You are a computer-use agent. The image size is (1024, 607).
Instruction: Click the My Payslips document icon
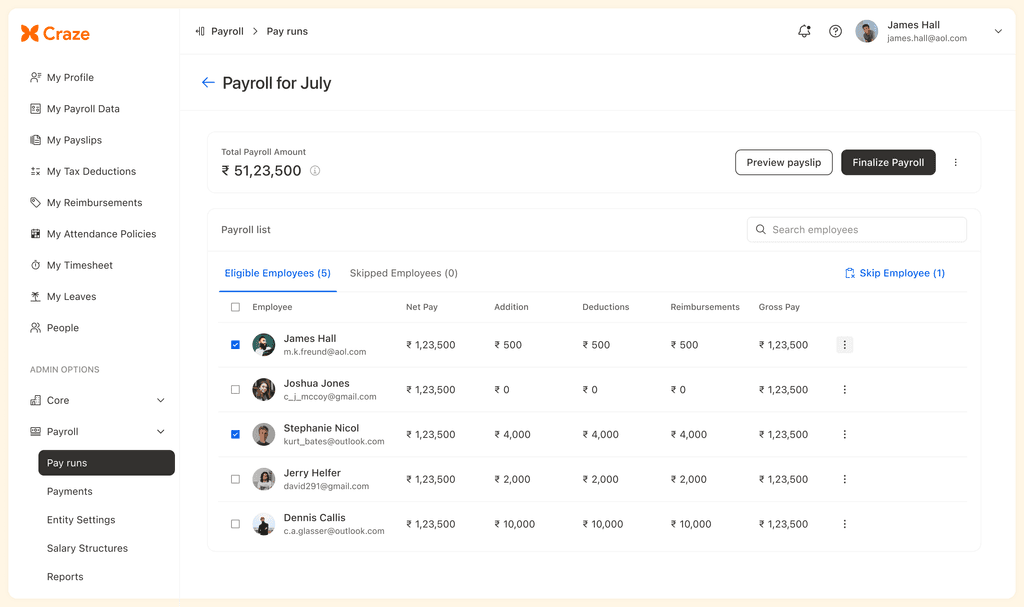tap(35, 140)
